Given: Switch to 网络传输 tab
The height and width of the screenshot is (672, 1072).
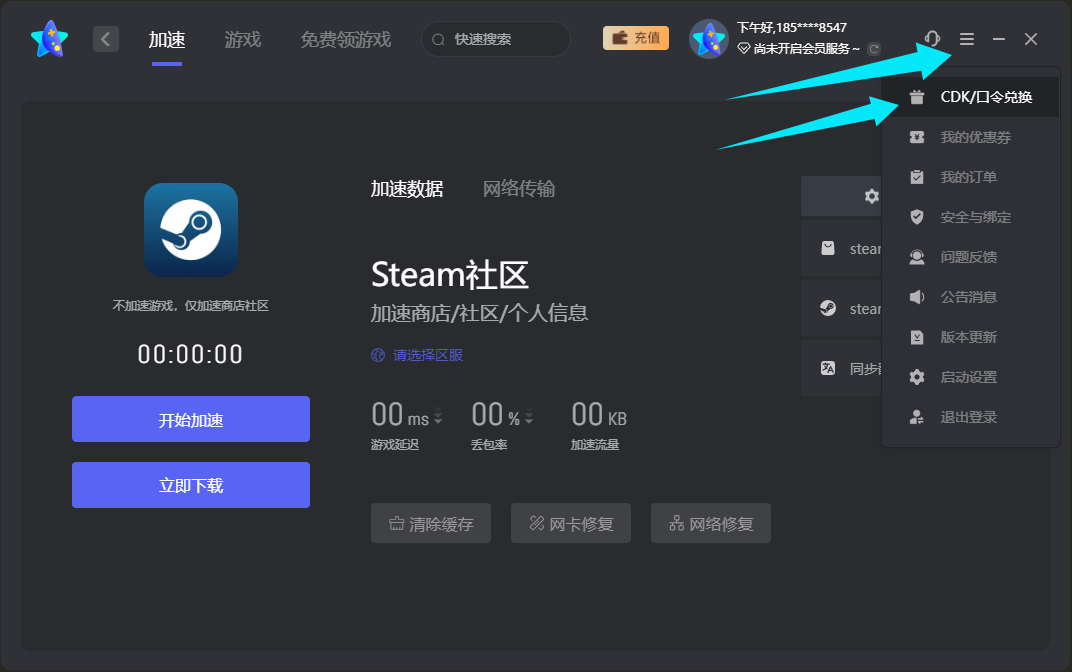Looking at the screenshot, I should 519,189.
